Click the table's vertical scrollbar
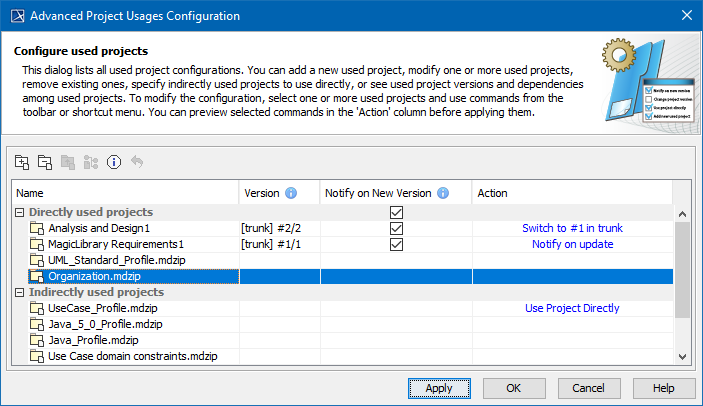Image resolution: width=703 pixels, height=406 pixels. (682, 270)
